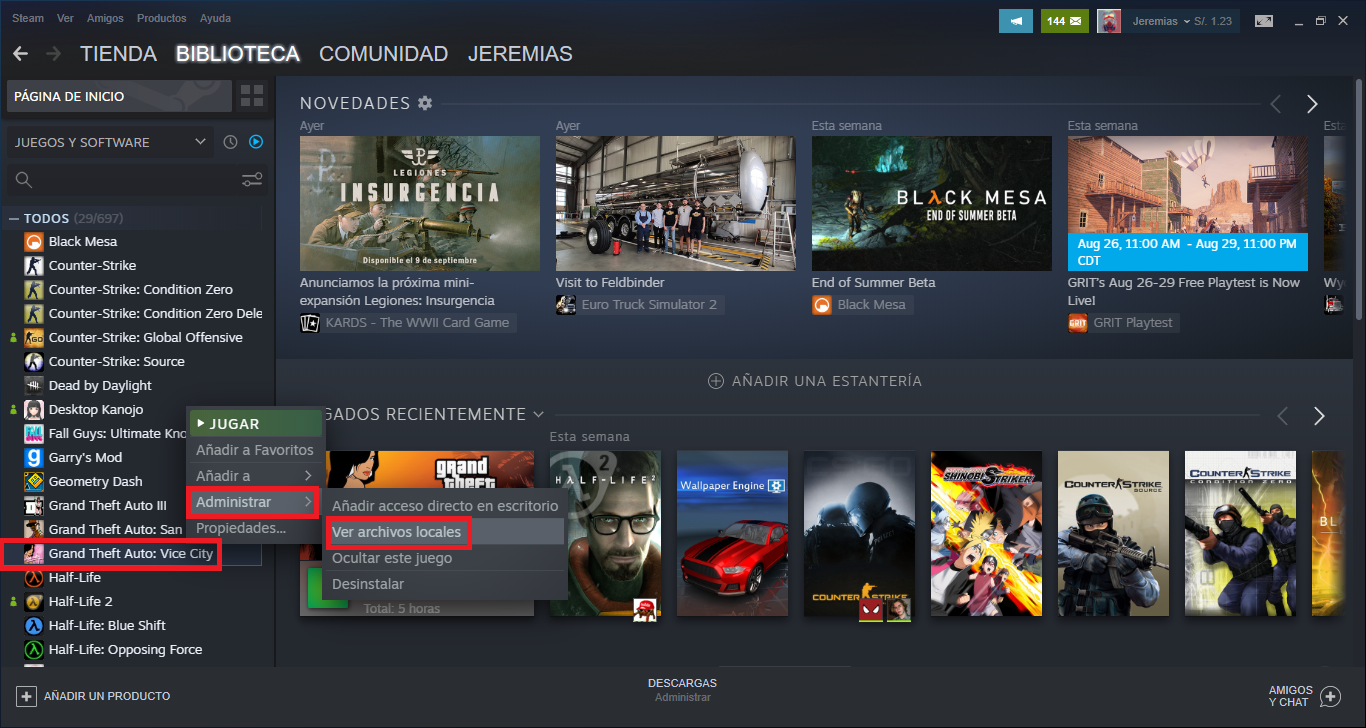Click the Half-Life: Opposing Force icon
The height and width of the screenshot is (728, 1366).
34,649
